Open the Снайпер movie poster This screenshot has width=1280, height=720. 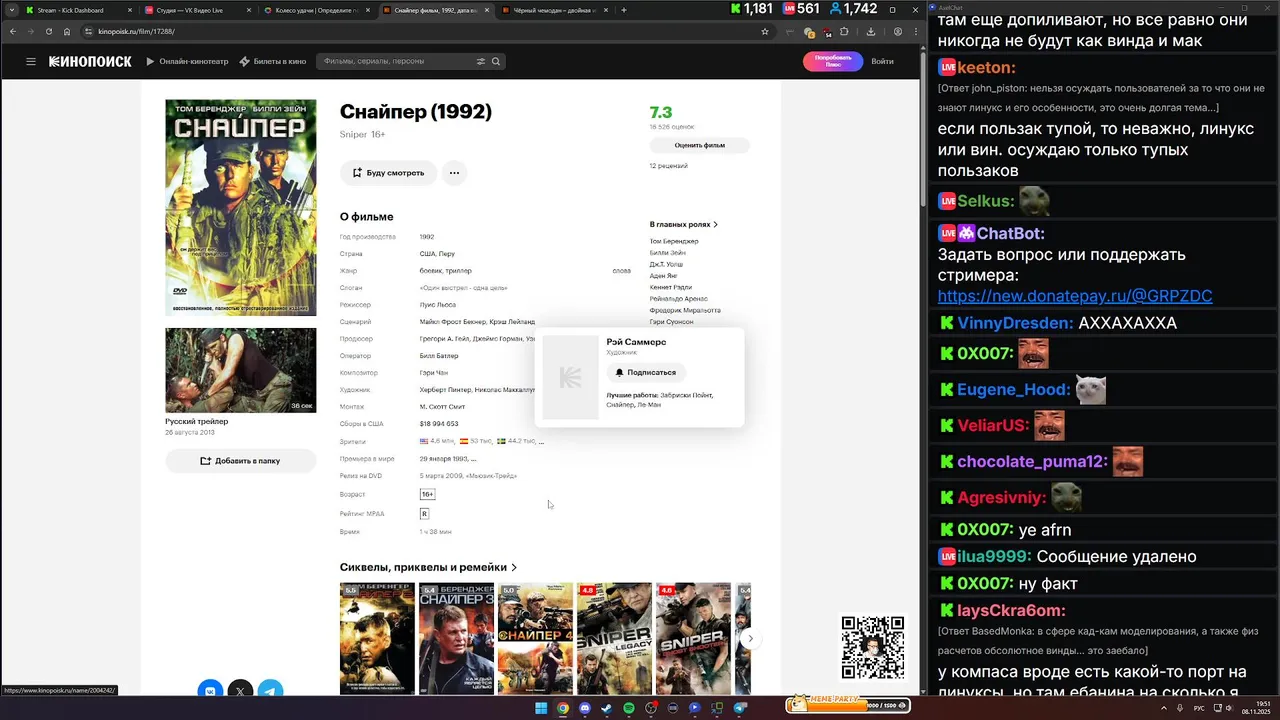[240, 207]
